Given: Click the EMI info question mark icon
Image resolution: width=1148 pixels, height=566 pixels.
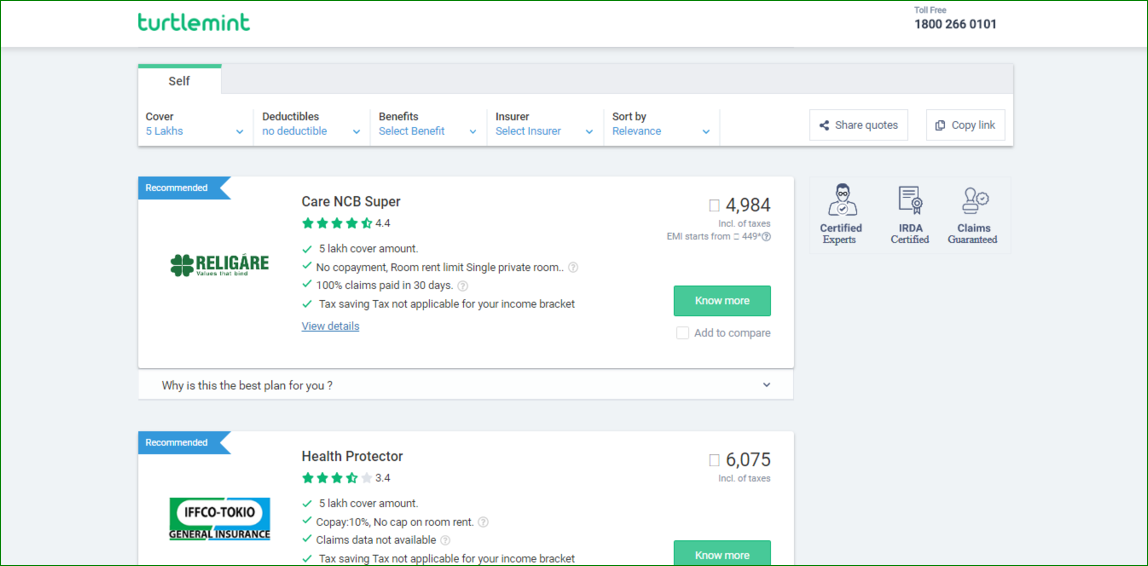Looking at the screenshot, I should tap(766, 237).
